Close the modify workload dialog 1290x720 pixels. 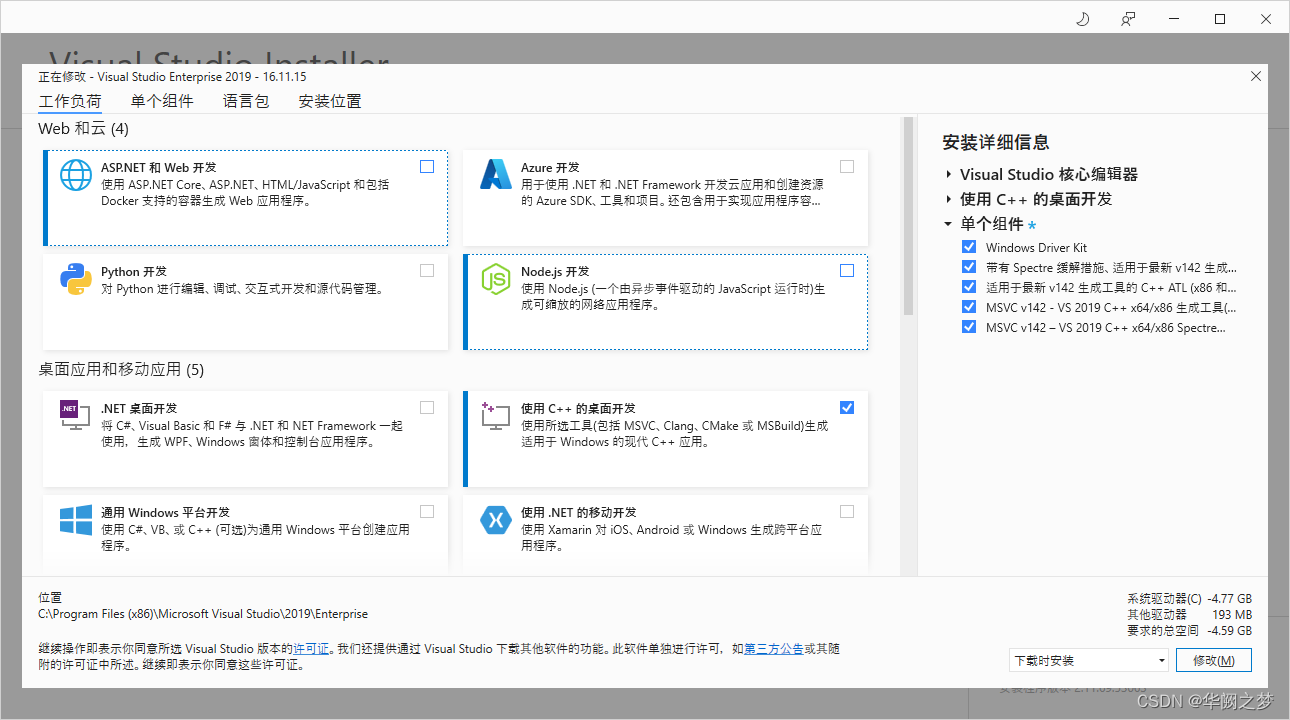click(x=1256, y=76)
